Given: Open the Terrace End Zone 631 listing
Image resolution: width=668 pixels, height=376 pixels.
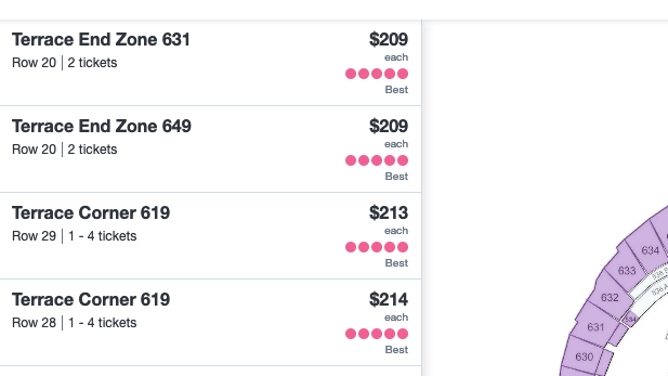Looking at the screenshot, I should [210, 63].
